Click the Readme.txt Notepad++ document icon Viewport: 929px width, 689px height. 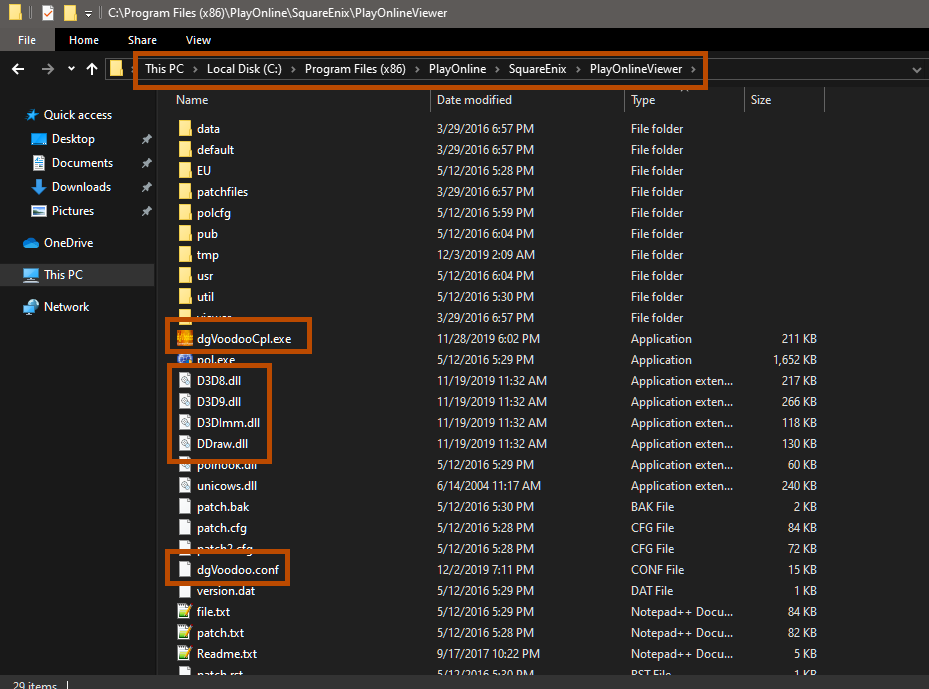[184, 654]
